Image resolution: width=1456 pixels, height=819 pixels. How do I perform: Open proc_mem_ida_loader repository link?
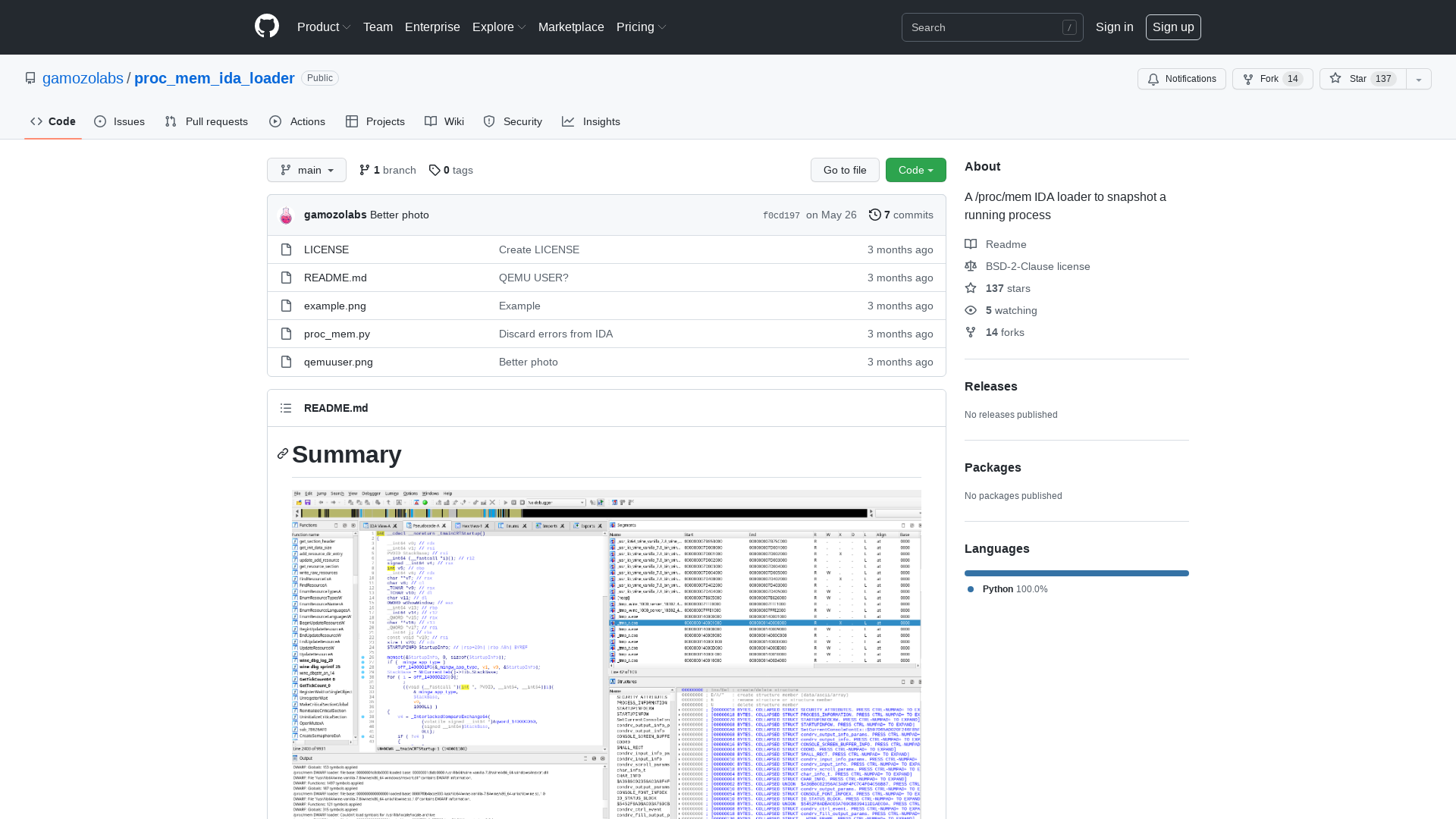click(x=214, y=78)
